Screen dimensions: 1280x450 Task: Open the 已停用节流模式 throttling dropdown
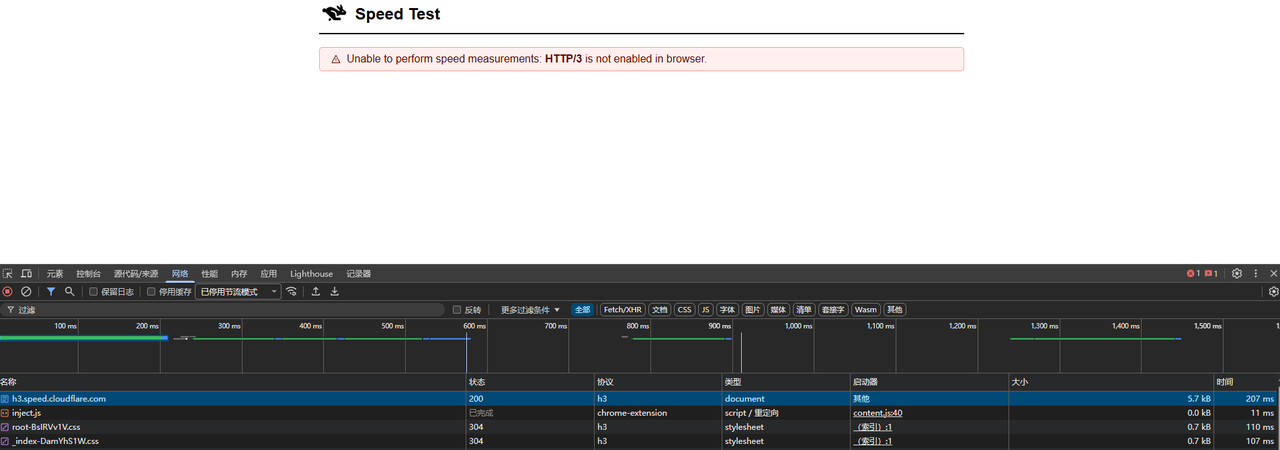point(238,292)
